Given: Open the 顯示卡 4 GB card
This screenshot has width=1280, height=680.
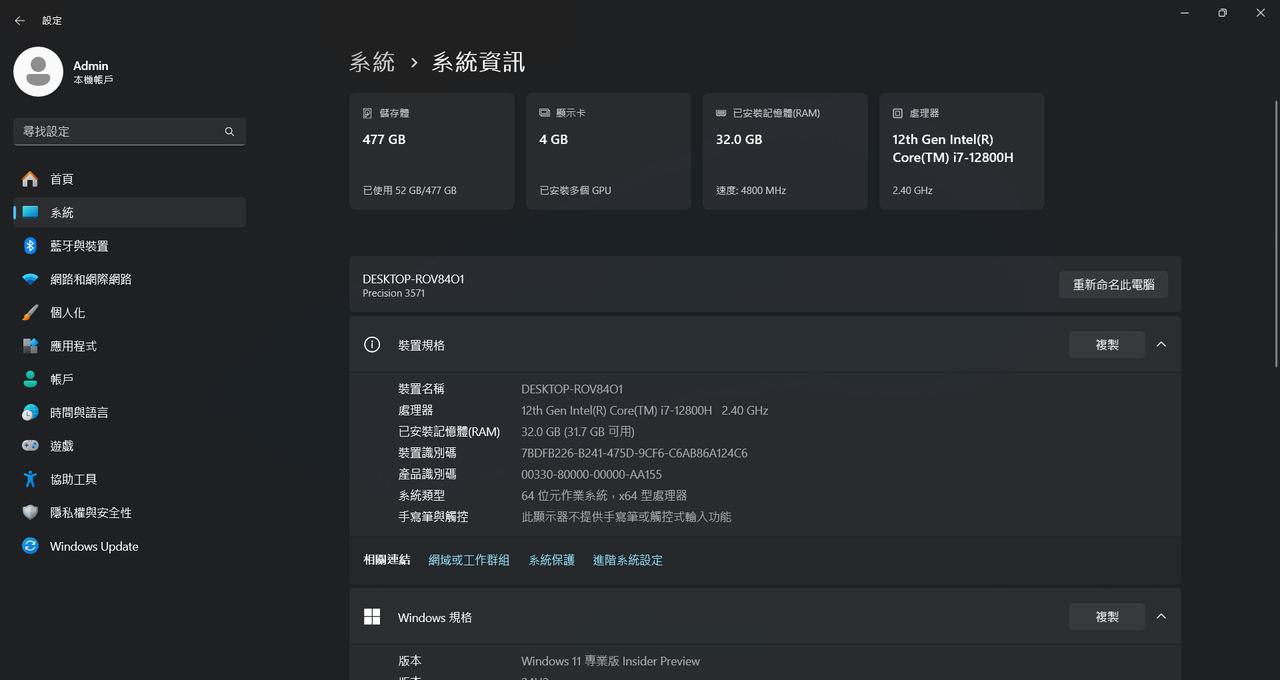Looking at the screenshot, I should [608, 151].
